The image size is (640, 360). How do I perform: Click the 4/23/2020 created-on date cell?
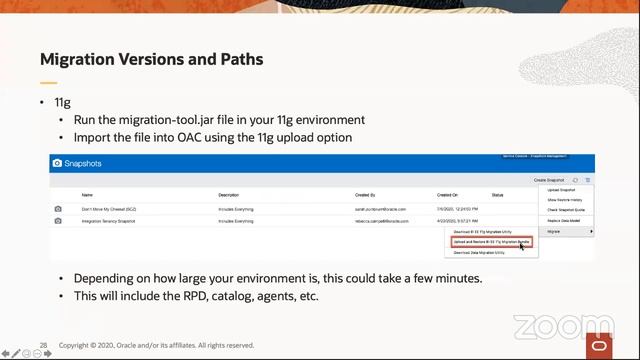(x=457, y=221)
